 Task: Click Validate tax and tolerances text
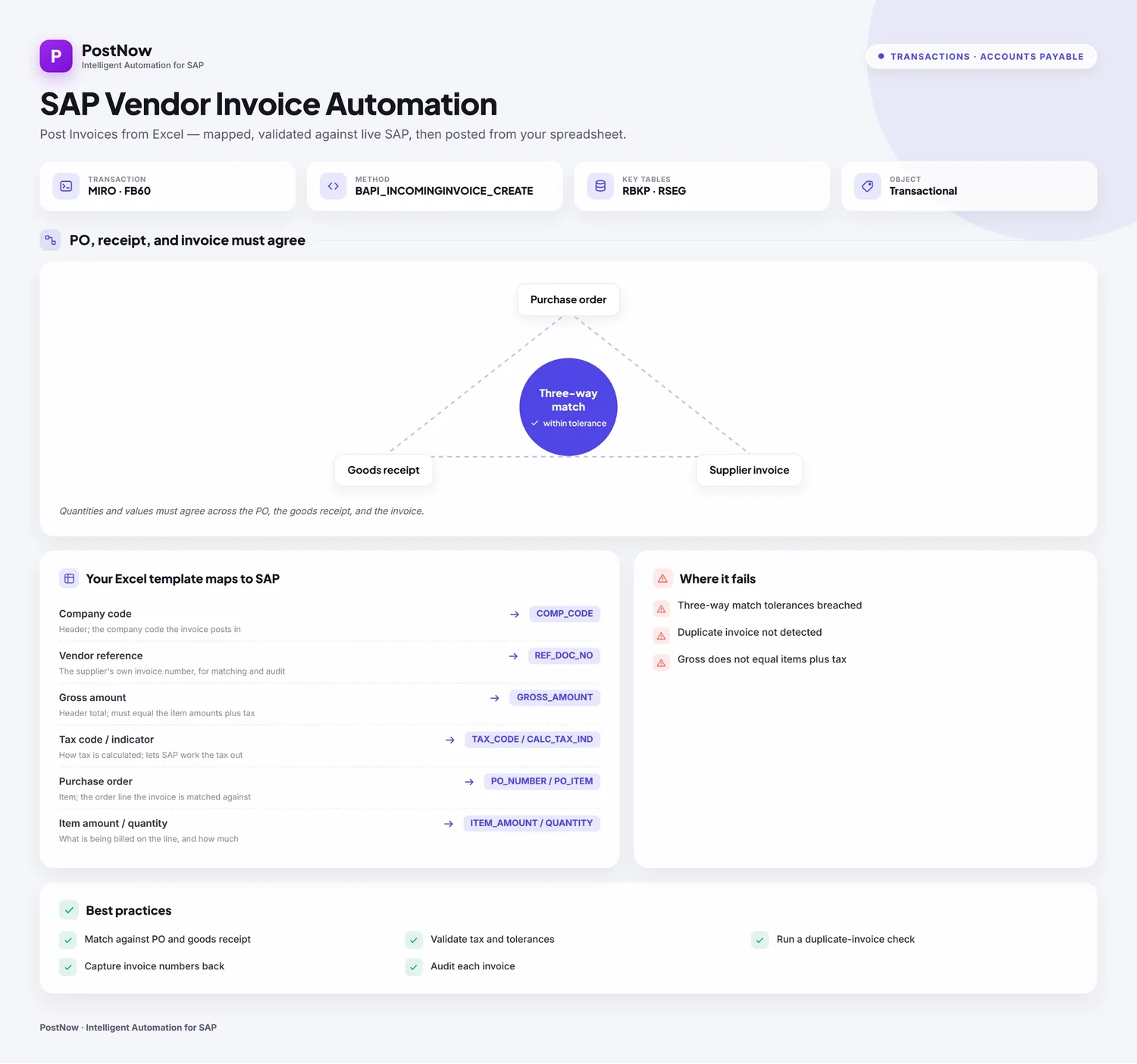tap(493, 939)
